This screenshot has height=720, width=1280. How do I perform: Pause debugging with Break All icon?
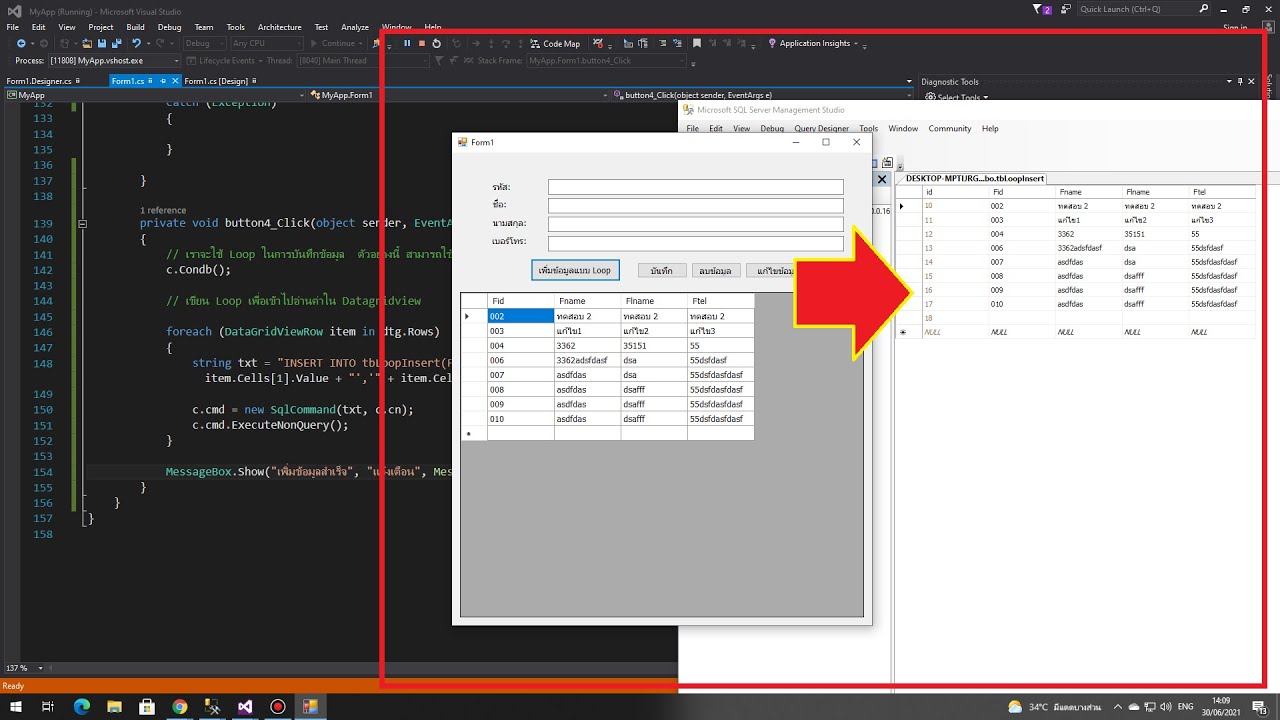(407, 43)
